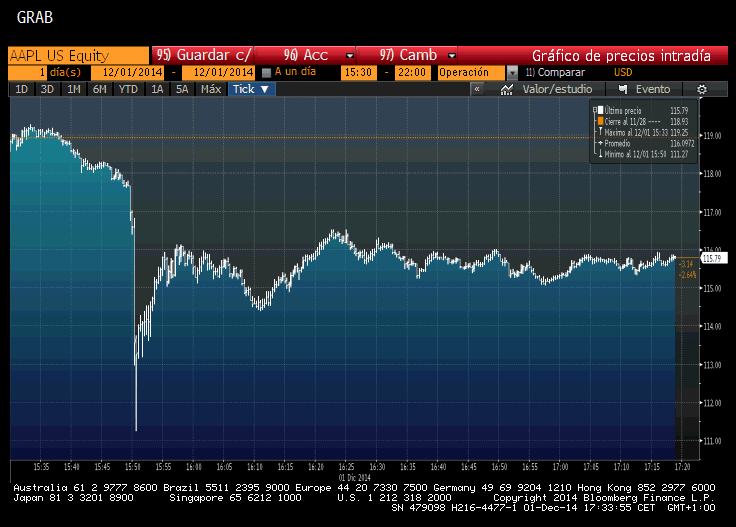The height and width of the screenshot is (527, 736).
Task: Click the Valor/estudio chart icon
Action: coord(506,89)
